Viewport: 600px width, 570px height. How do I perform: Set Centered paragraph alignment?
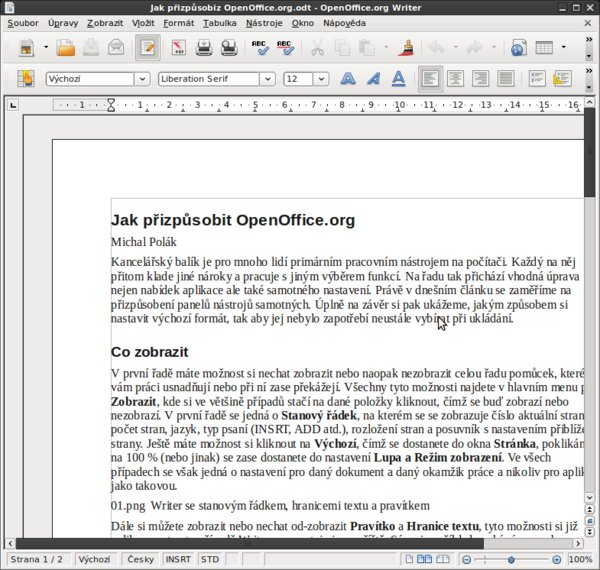(x=455, y=78)
